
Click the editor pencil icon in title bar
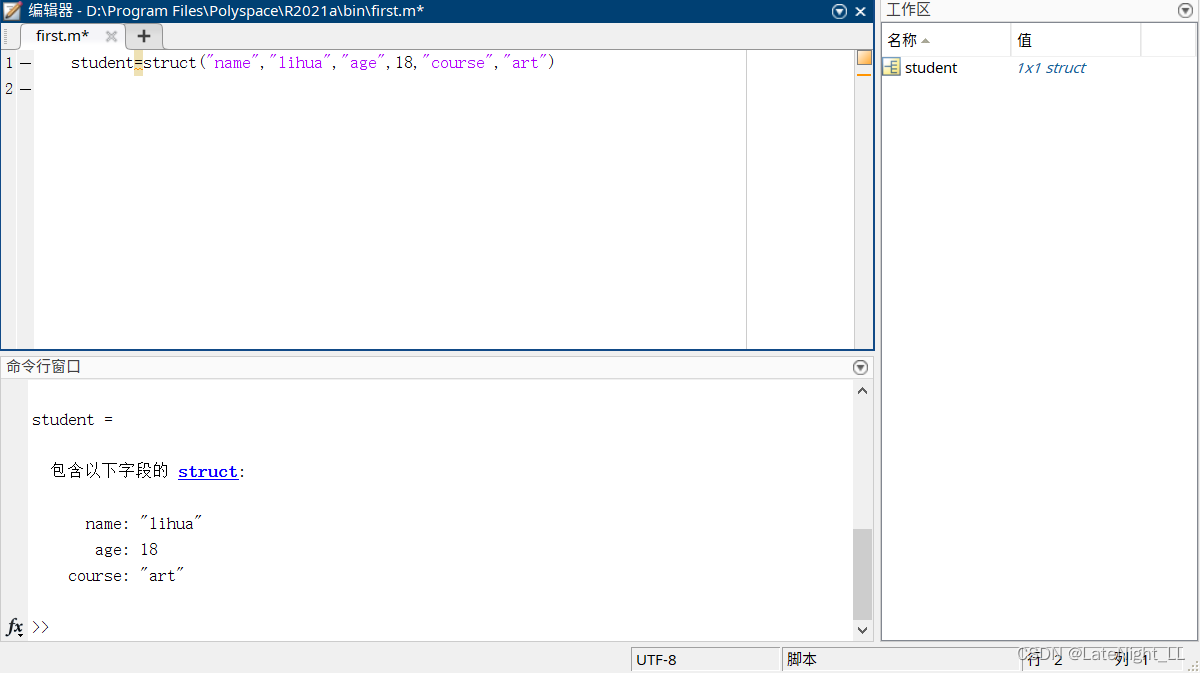[x=12, y=11]
